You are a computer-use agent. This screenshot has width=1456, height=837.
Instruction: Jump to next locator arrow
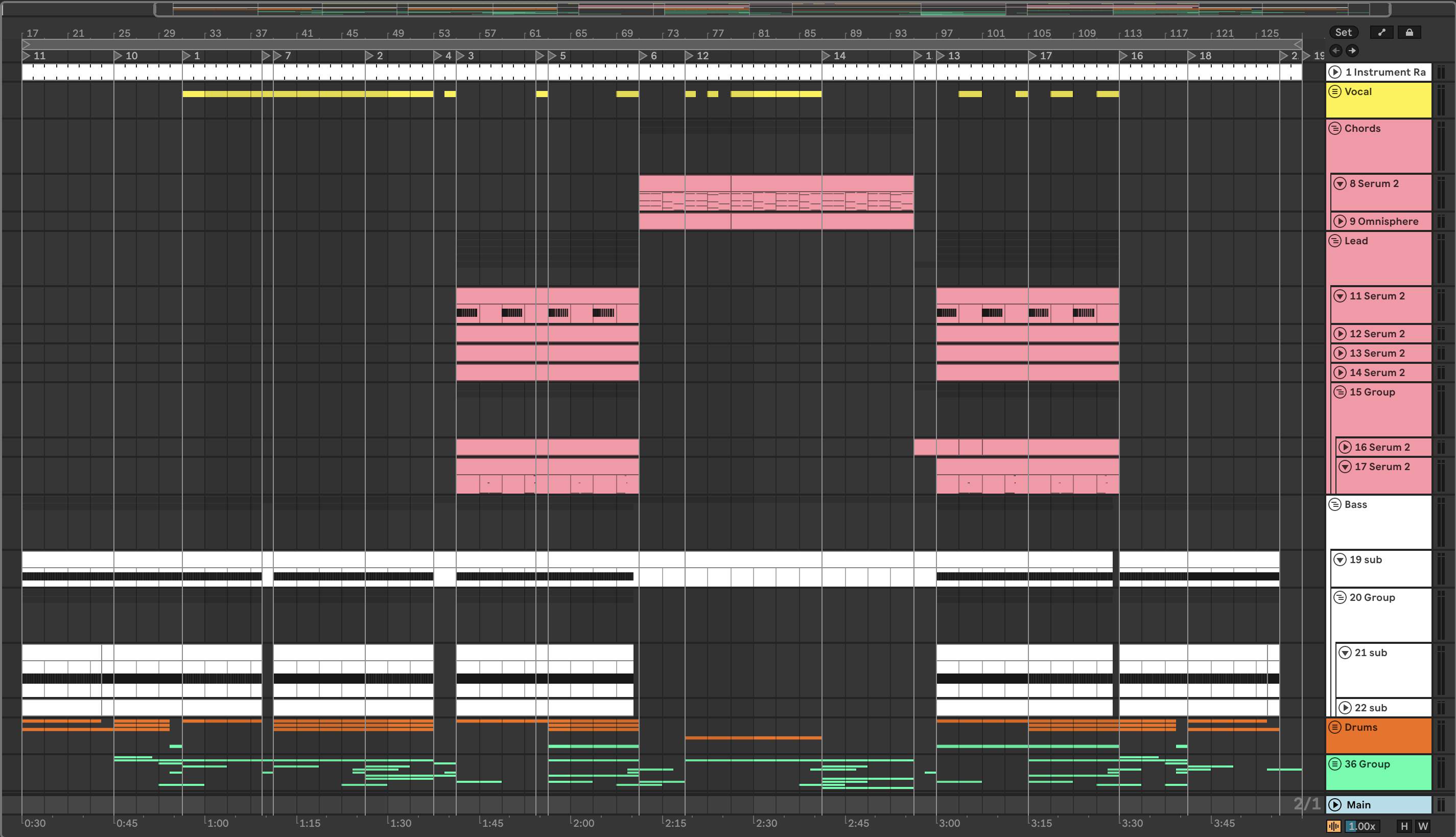tap(1352, 51)
